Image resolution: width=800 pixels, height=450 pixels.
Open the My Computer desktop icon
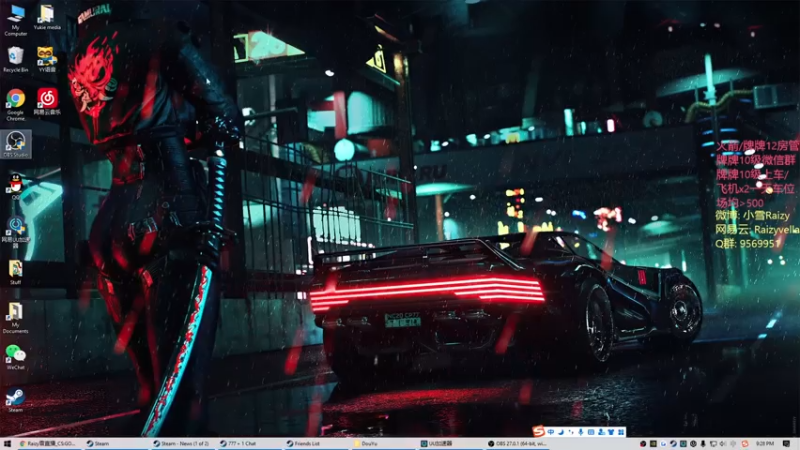pyautogui.click(x=16, y=20)
